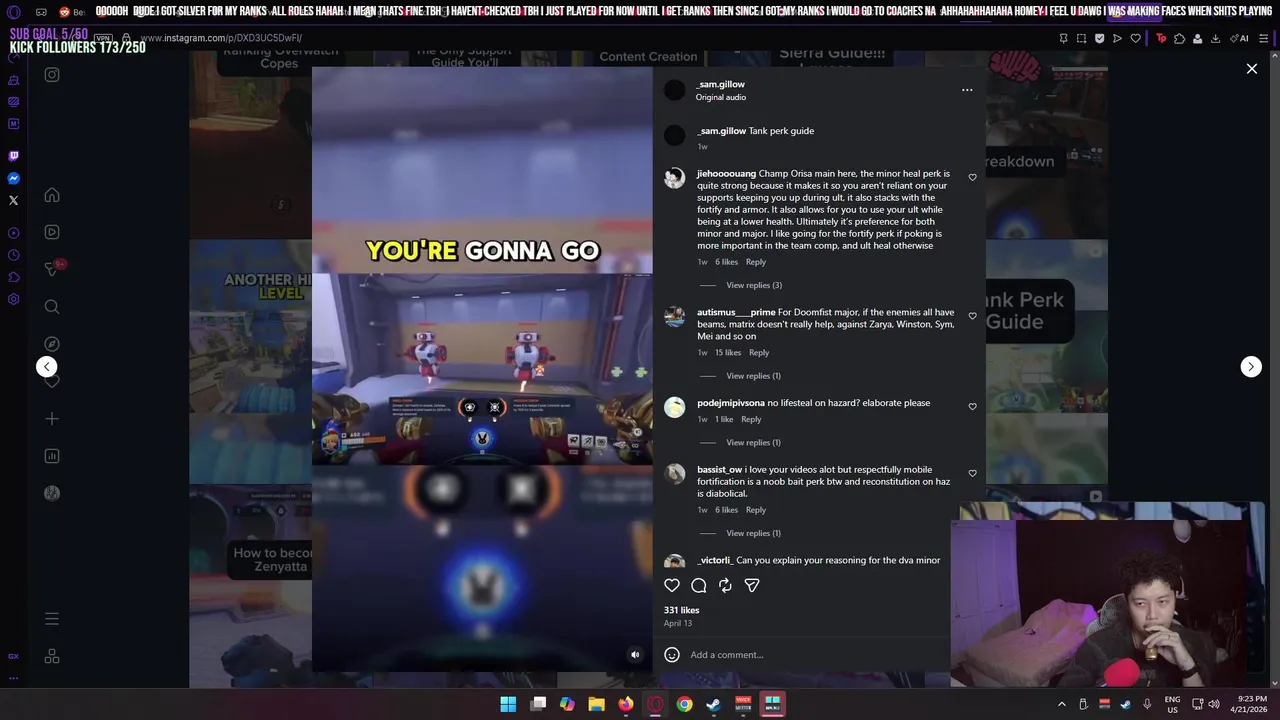Like autismus___prime's comment
The width and height of the screenshot is (1280, 720).
972,316
